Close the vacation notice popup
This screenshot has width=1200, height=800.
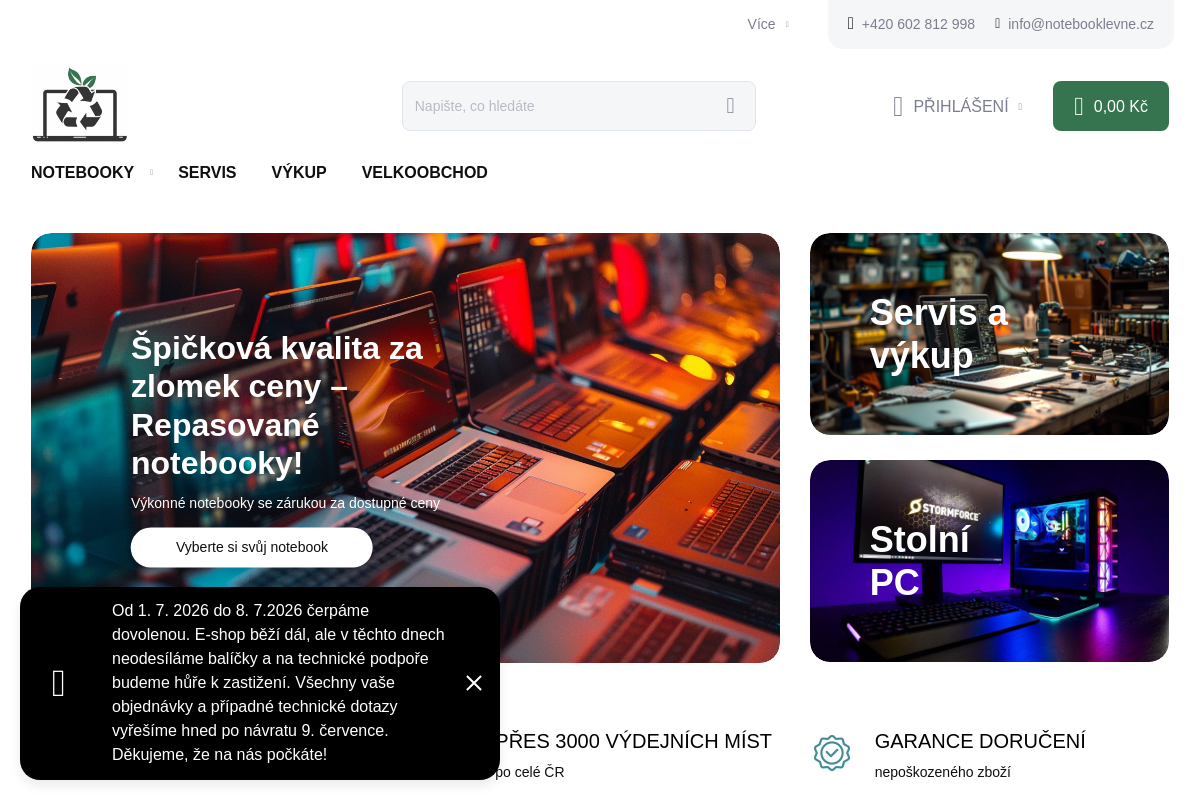[x=474, y=683]
